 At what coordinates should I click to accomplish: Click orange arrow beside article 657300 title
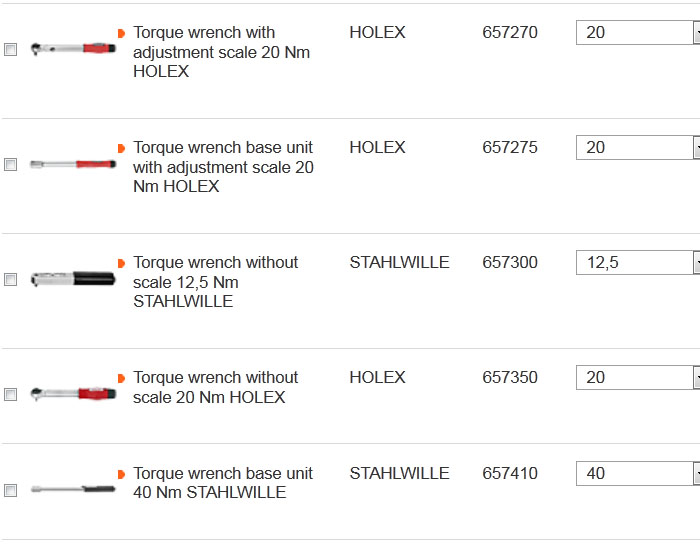pyautogui.click(x=121, y=263)
